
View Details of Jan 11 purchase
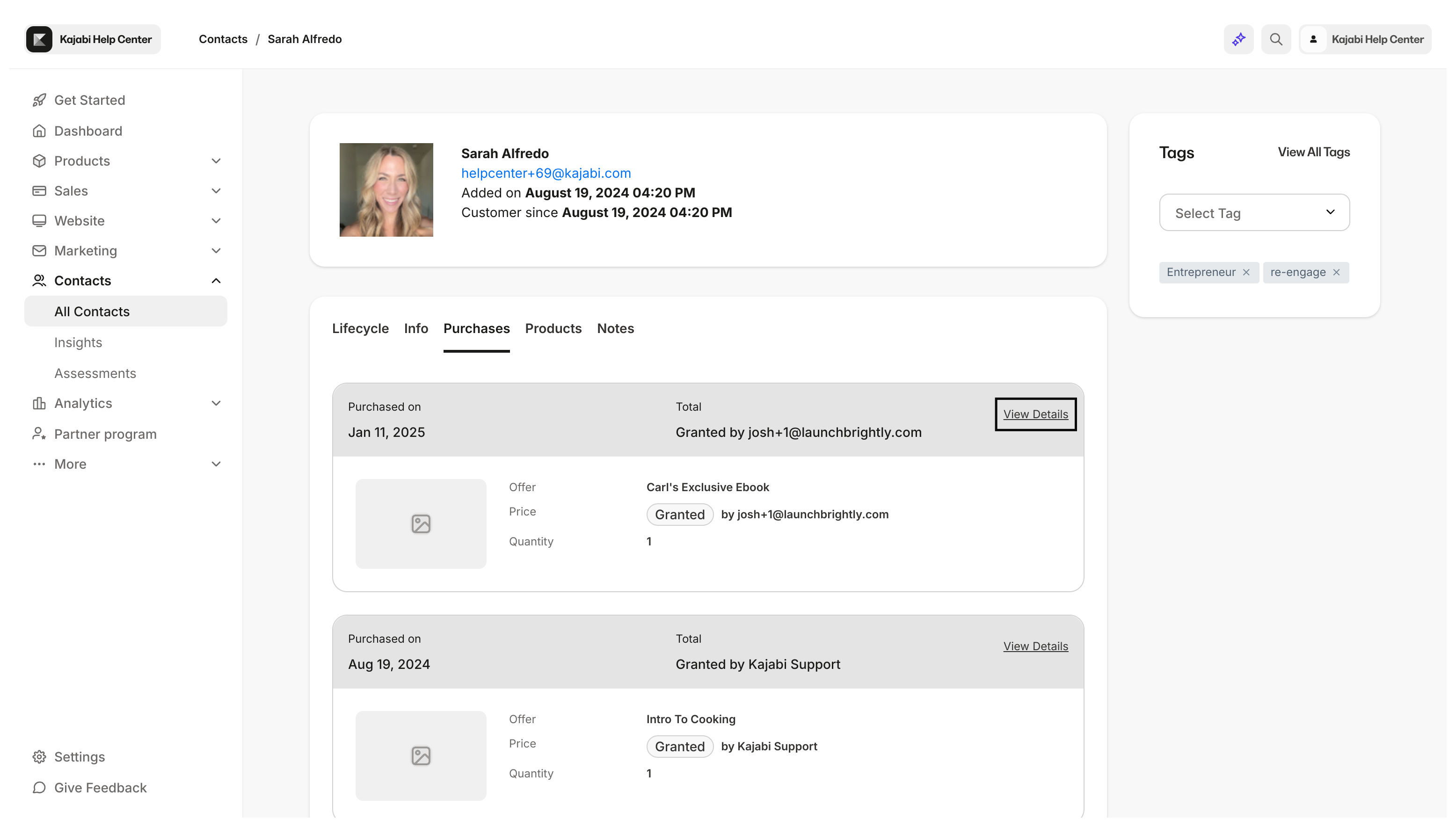pyautogui.click(x=1035, y=414)
